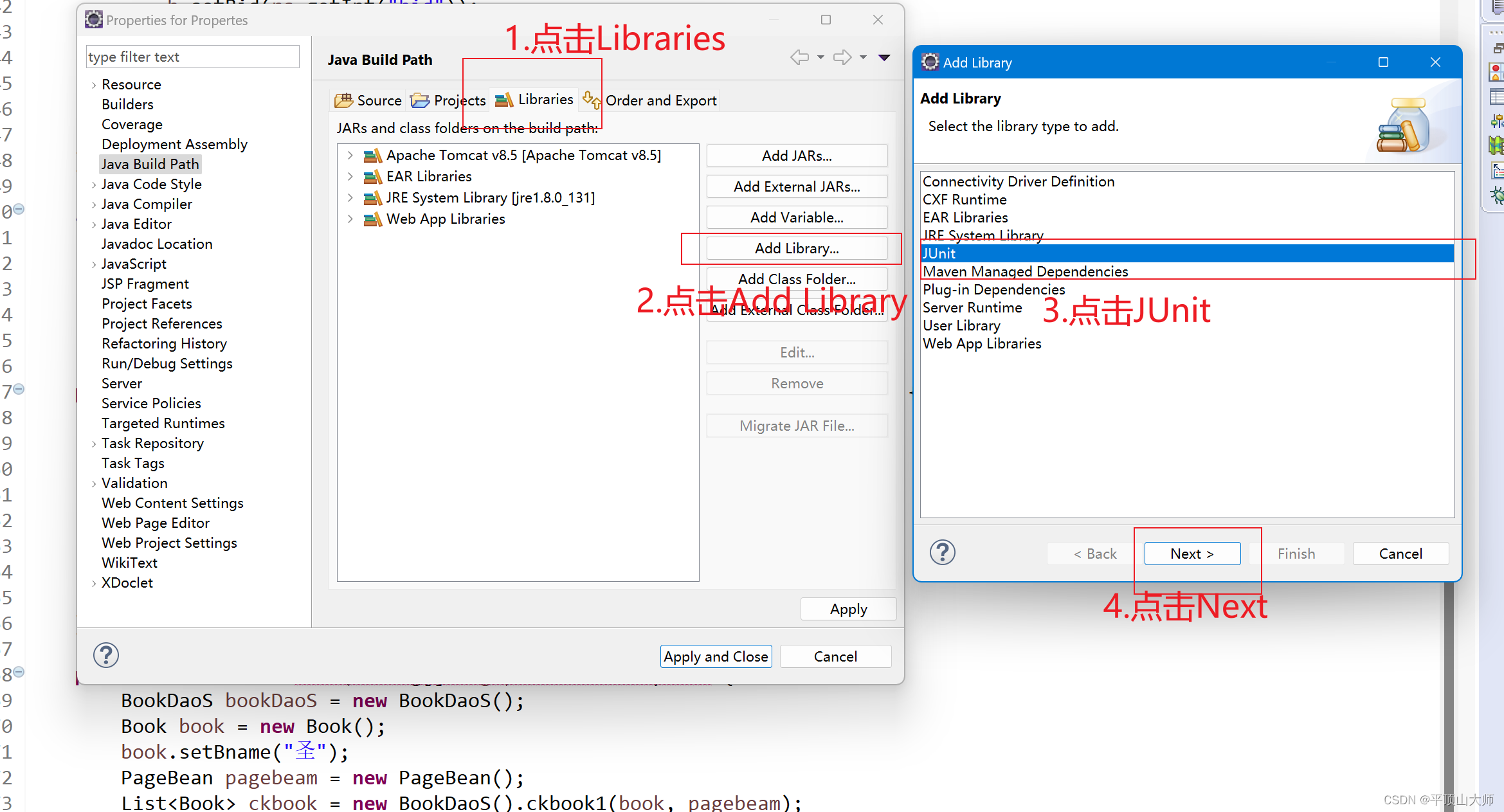Select JUnit in the library type list
This screenshot has height=812, width=1504.
click(939, 253)
